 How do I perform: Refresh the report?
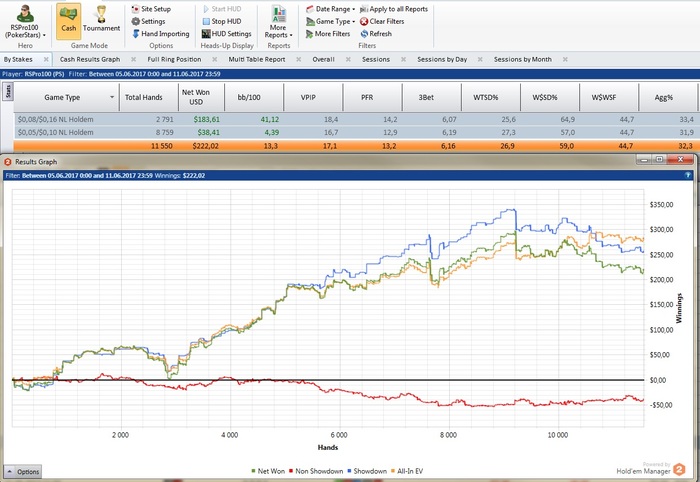coord(376,34)
